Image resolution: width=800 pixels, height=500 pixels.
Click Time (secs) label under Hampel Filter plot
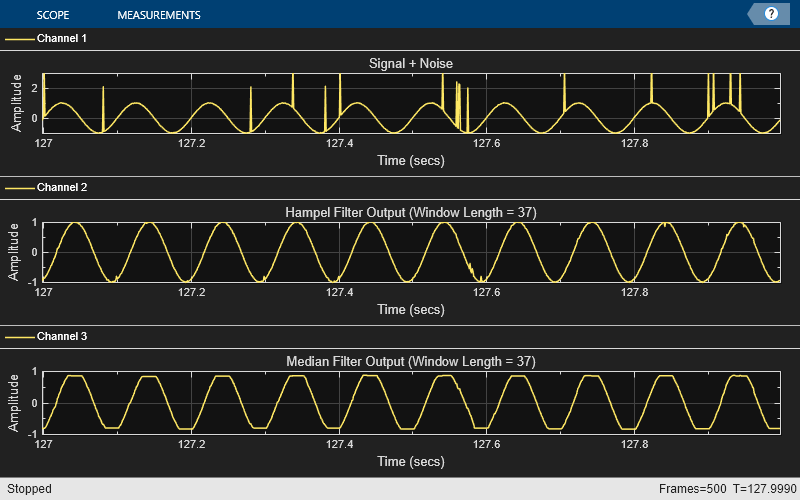tap(411, 309)
